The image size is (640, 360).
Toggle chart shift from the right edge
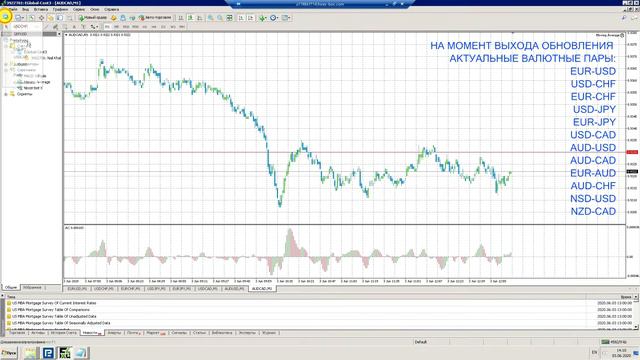[251, 18]
